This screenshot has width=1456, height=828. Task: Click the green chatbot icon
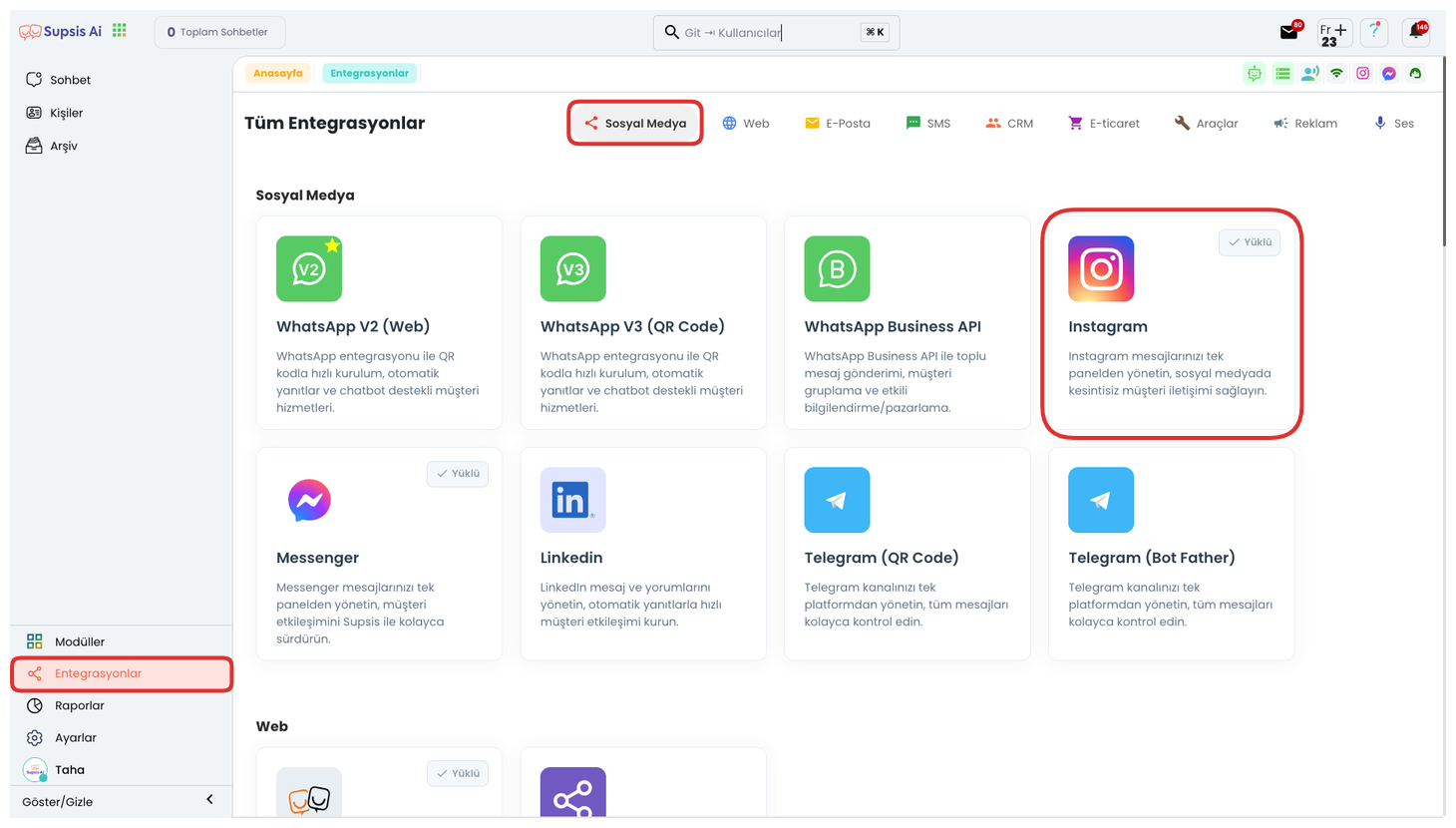pyautogui.click(x=1255, y=73)
